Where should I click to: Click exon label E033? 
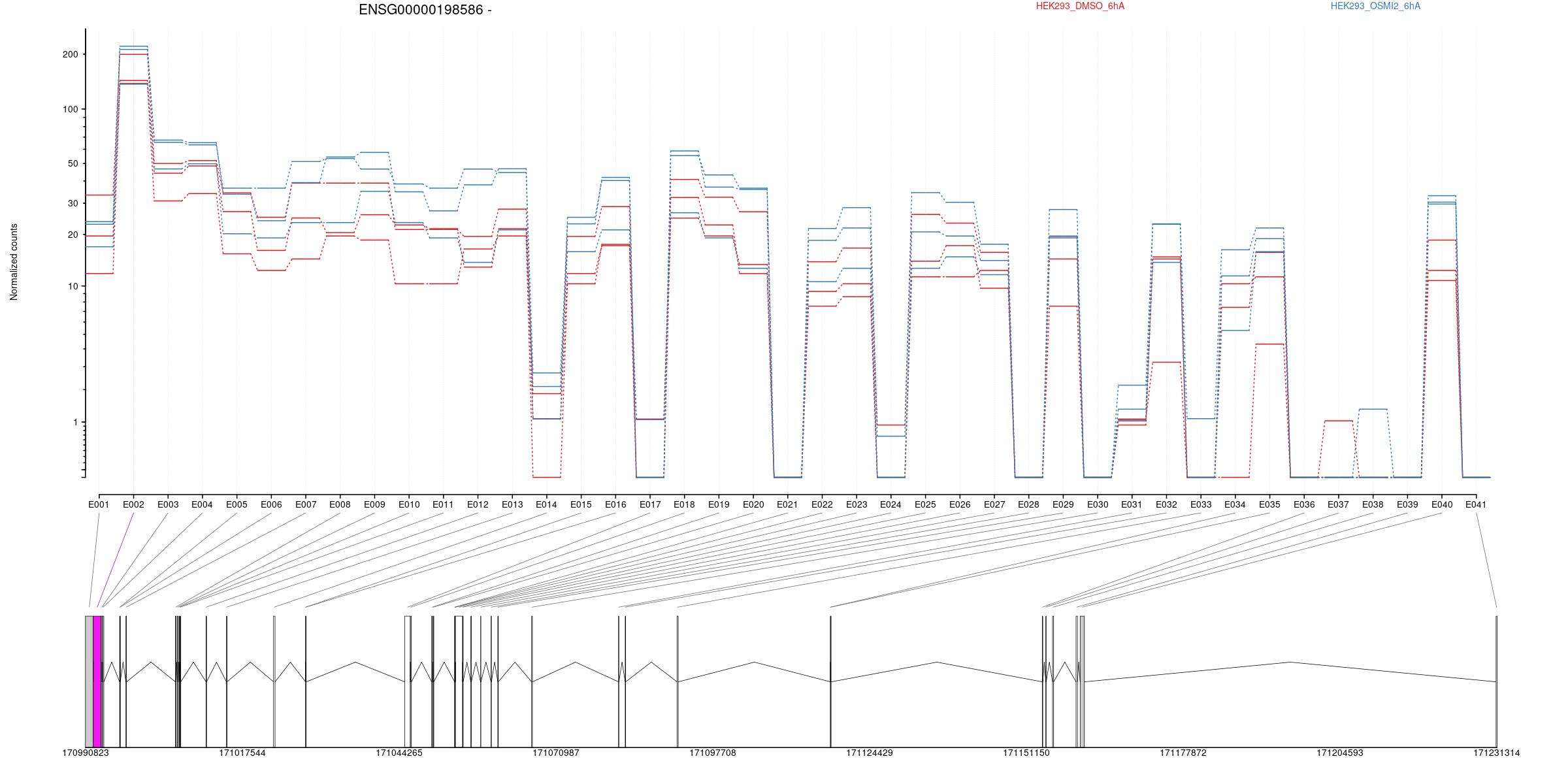point(1201,505)
